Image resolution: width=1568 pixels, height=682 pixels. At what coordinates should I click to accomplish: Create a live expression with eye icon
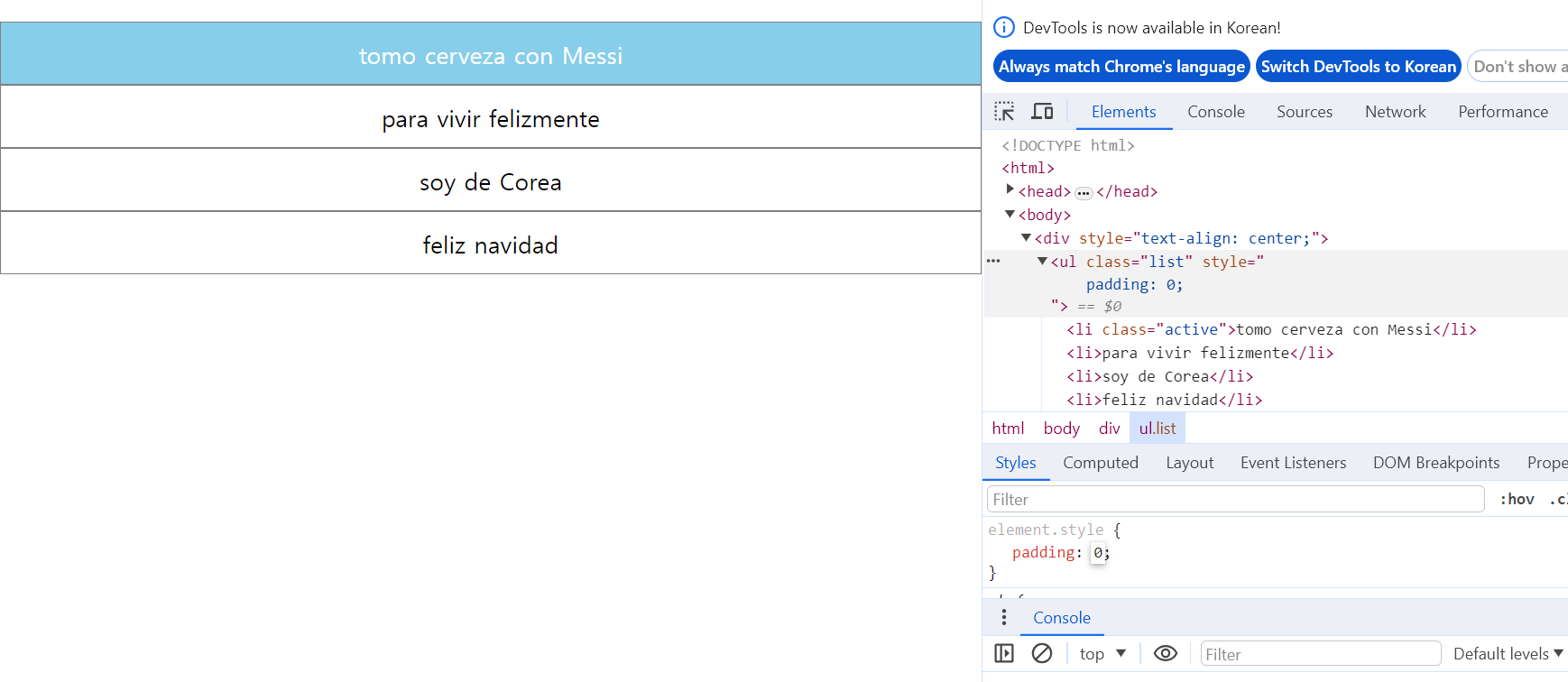click(x=1166, y=653)
